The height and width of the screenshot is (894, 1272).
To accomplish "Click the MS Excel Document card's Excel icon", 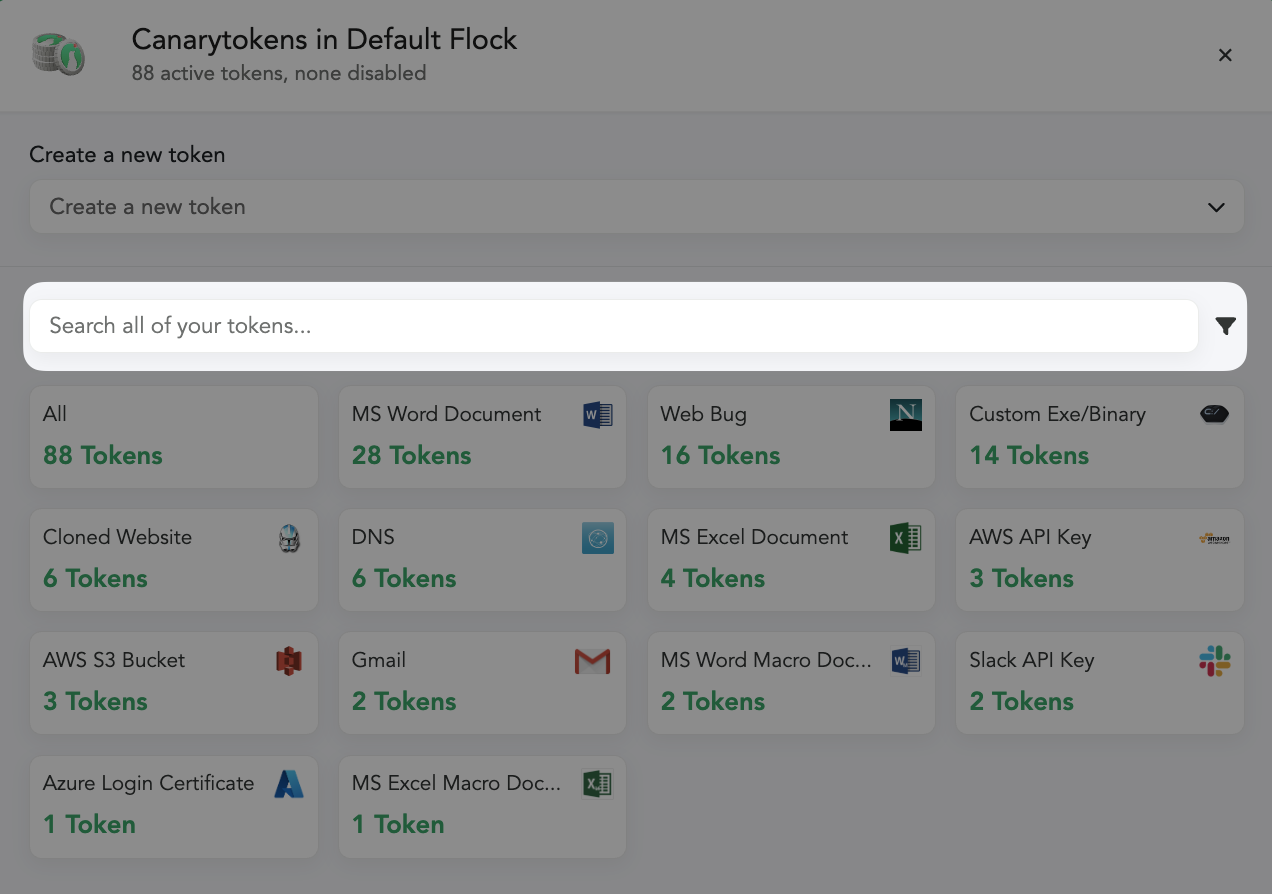I will point(905,538).
